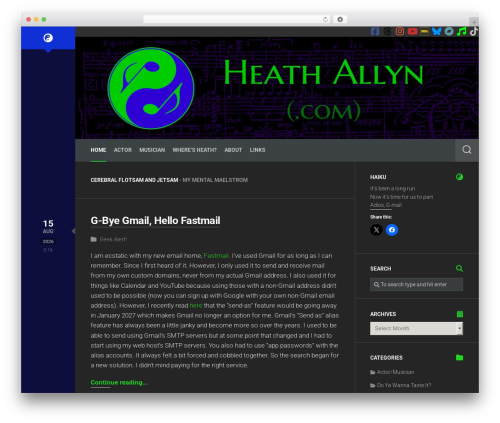The width and height of the screenshot is (500, 423).
Task: Open Actor/Musician category link
Action: click(395, 372)
